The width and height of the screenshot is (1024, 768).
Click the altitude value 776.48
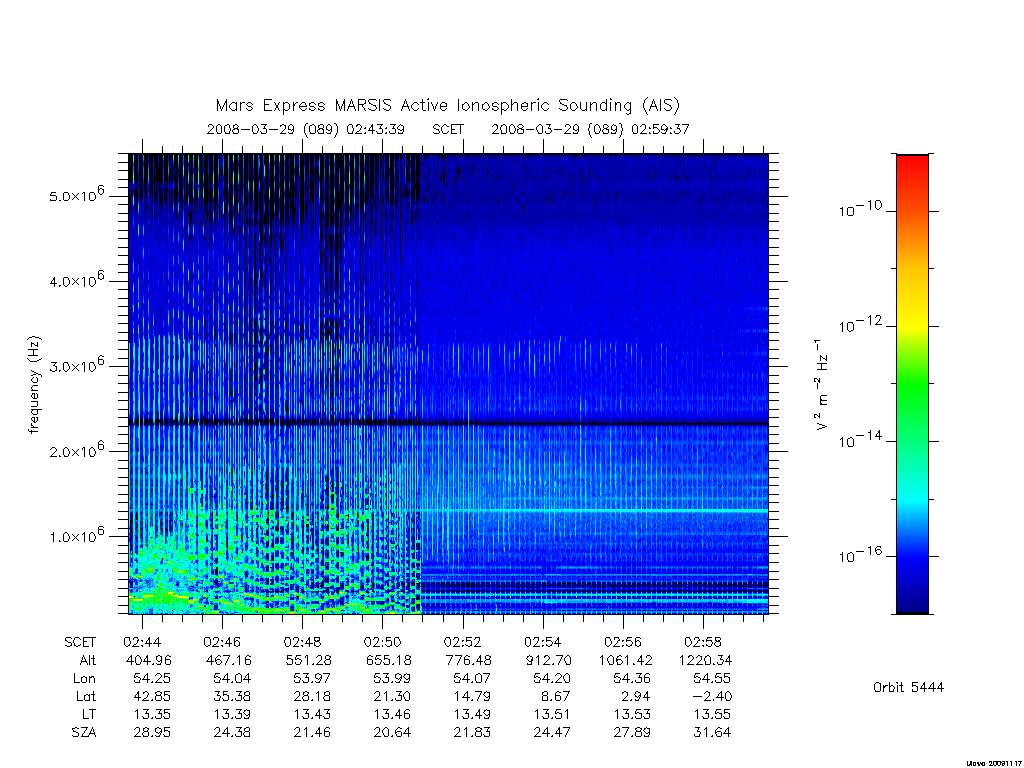(x=468, y=660)
